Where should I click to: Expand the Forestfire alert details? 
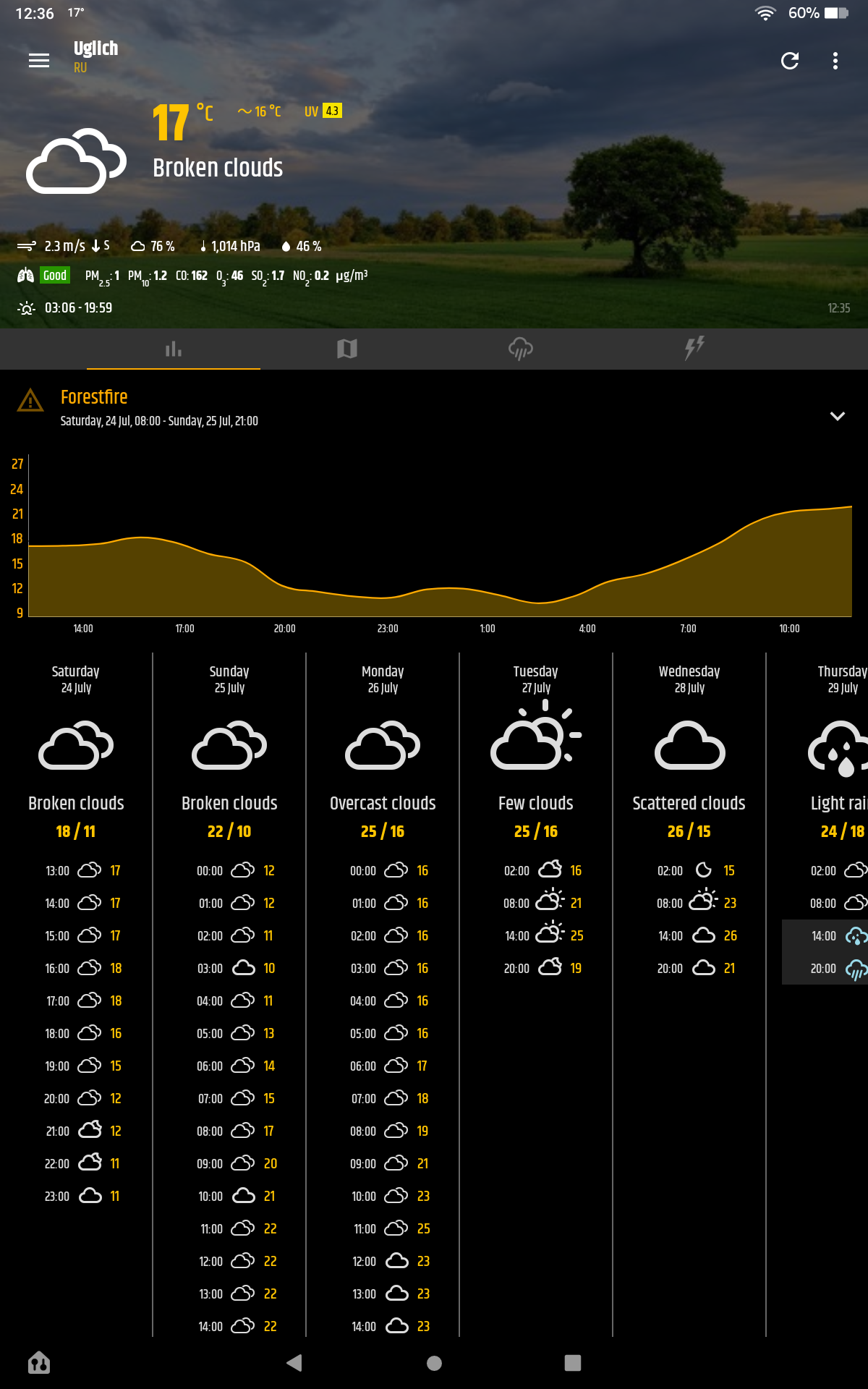point(837,416)
